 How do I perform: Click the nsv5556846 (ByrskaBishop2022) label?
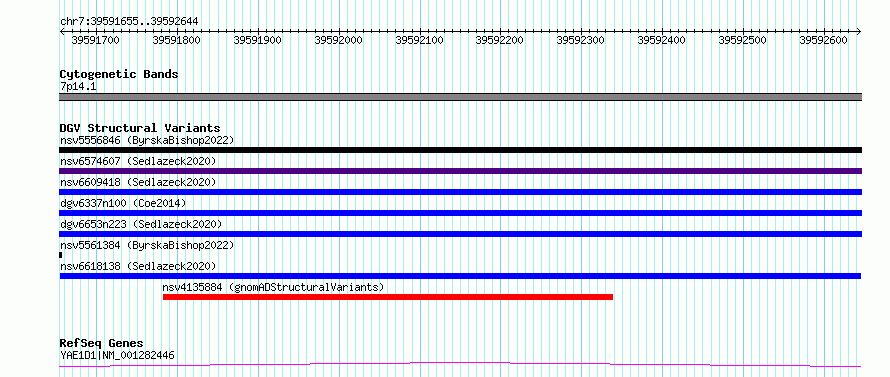[x=147, y=140]
